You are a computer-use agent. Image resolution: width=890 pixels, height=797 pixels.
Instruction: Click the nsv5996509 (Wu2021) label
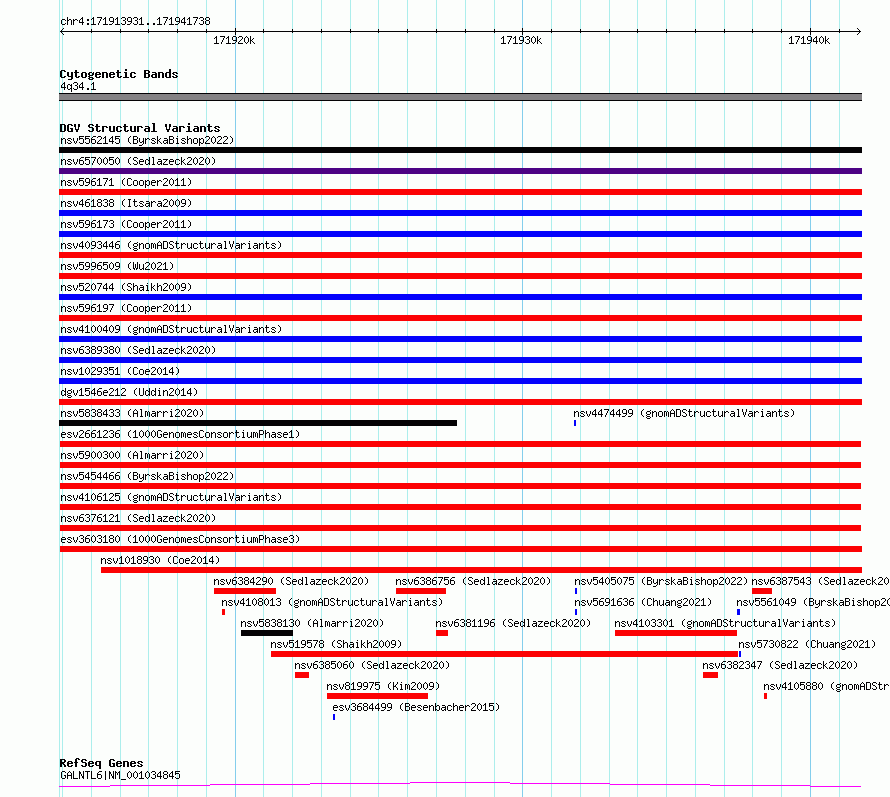[117, 266]
